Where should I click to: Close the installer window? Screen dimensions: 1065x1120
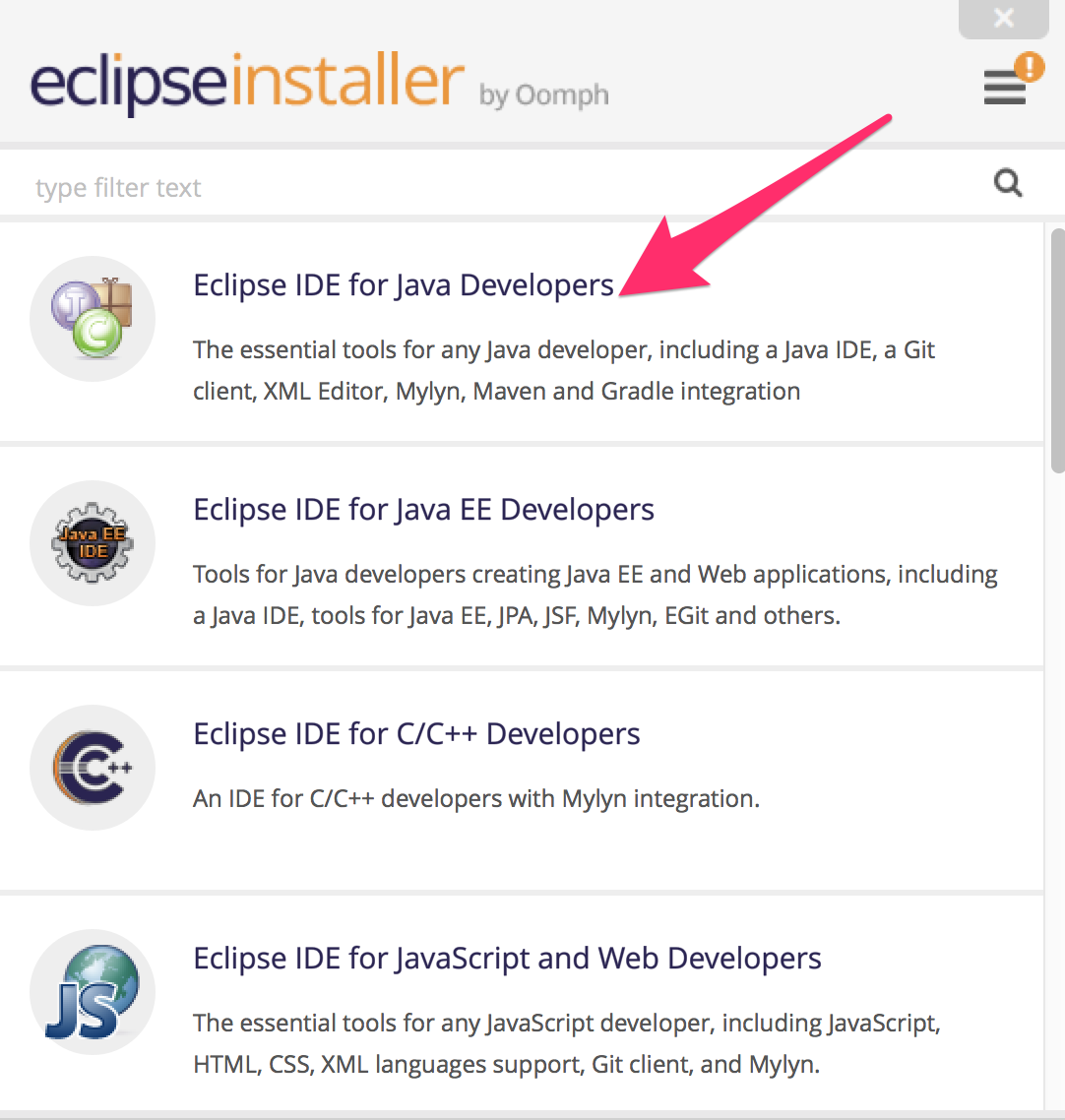tap(1003, 18)
